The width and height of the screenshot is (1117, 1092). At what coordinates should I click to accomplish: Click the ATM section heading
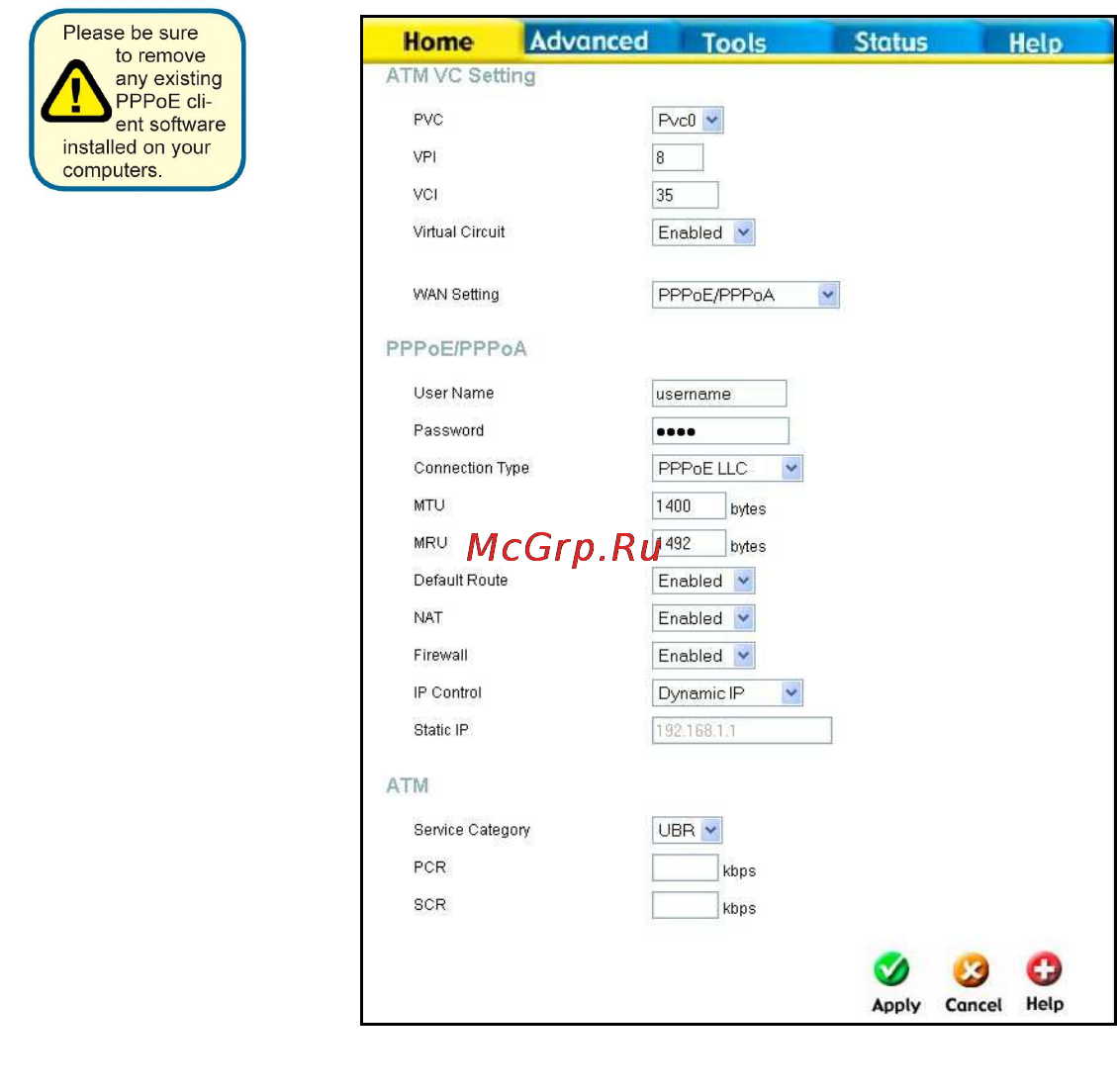[x=407, y=785]
